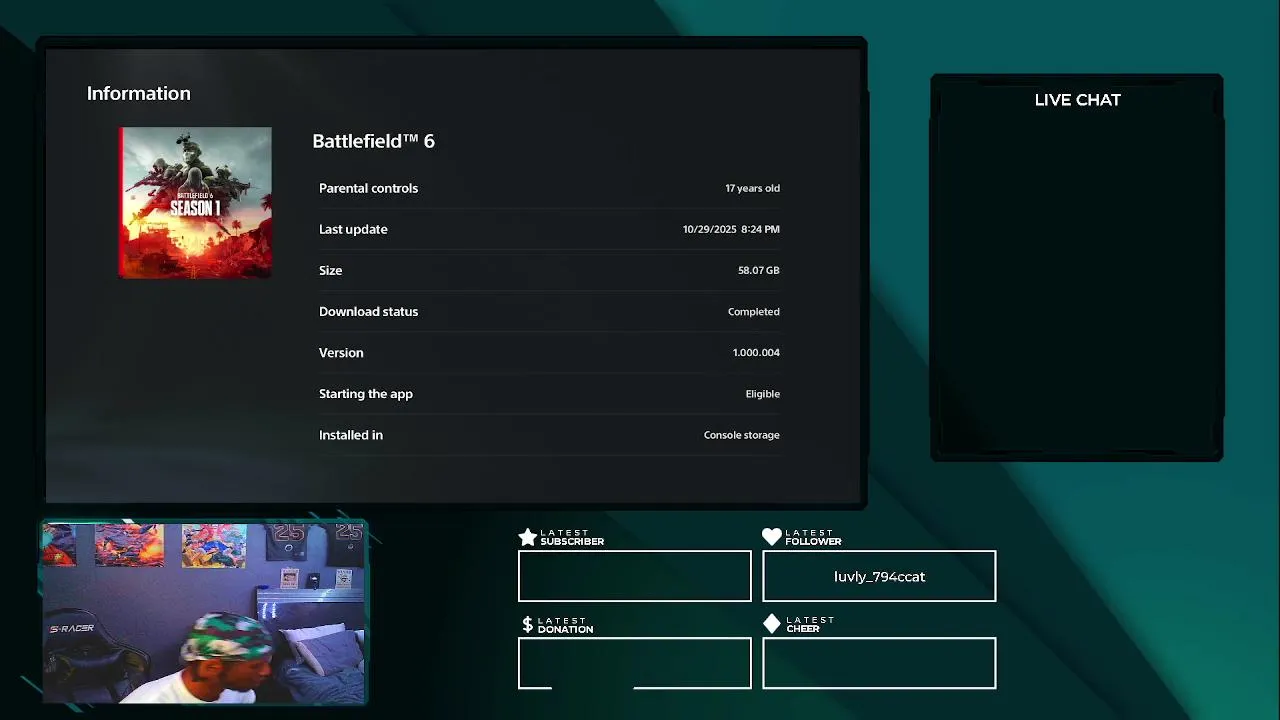Click the Latest Follower label
1280x720 pixels.
tap(813, 538)
